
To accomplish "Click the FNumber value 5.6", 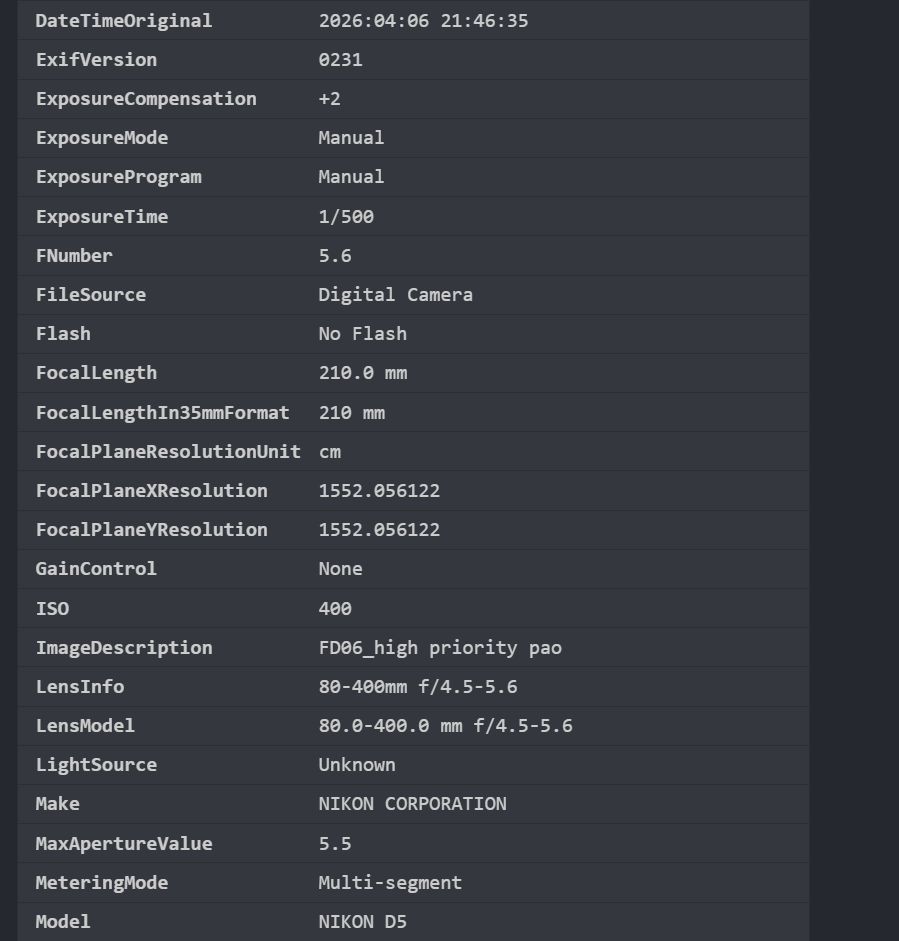I will [335, 256].
